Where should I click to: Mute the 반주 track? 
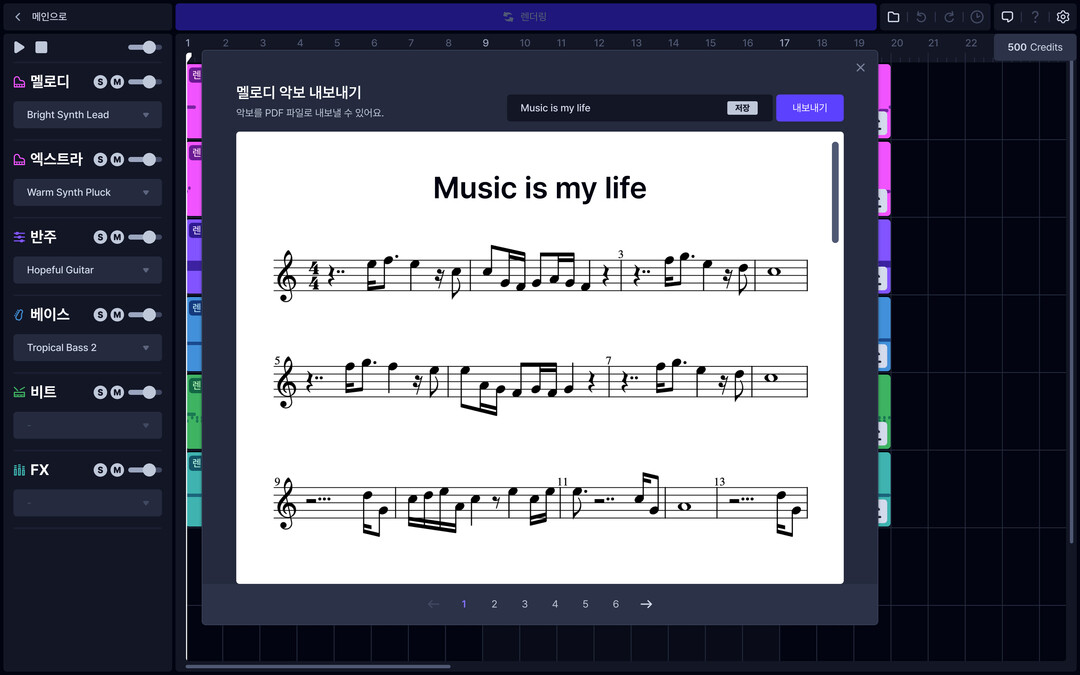(117, 237)
